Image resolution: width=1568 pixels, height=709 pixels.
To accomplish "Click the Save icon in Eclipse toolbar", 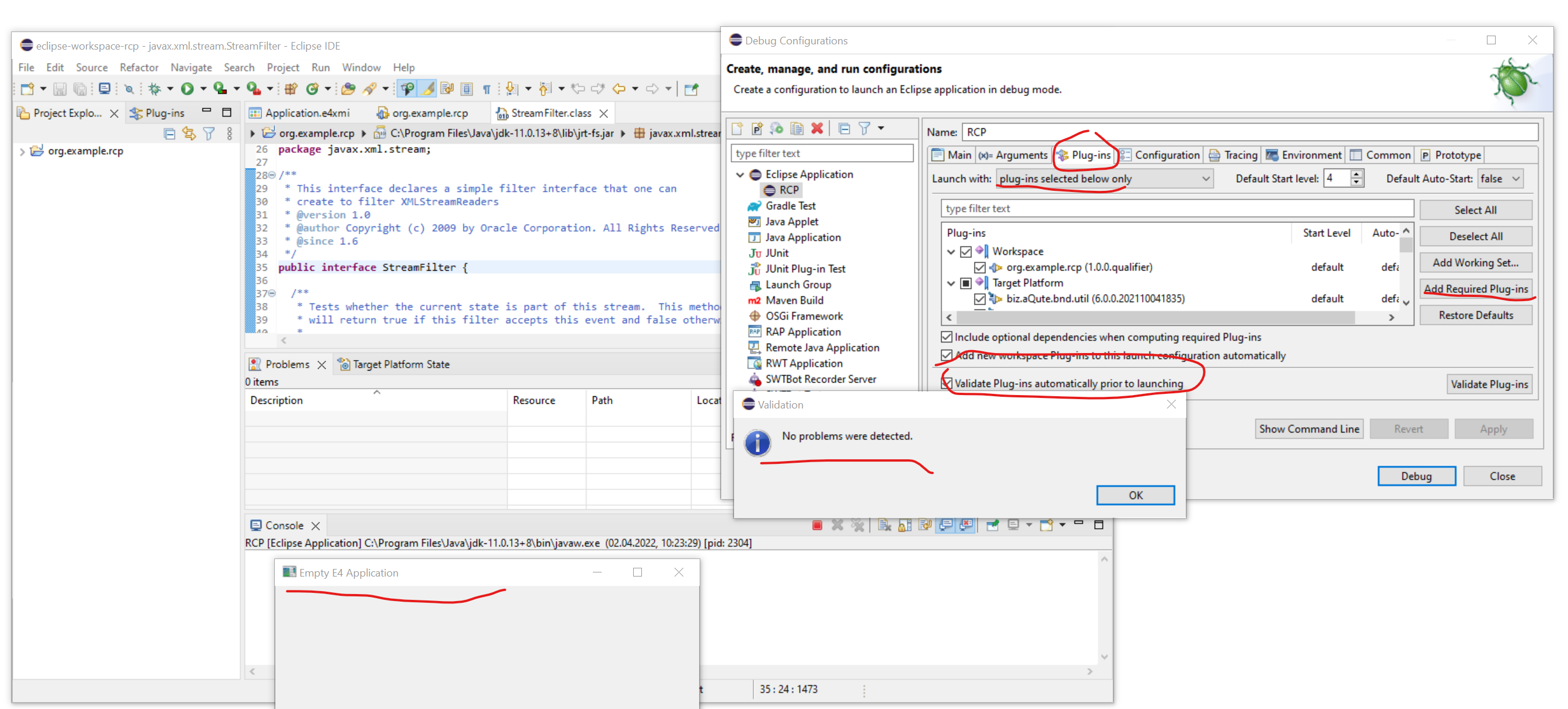I will coord(60,89).
